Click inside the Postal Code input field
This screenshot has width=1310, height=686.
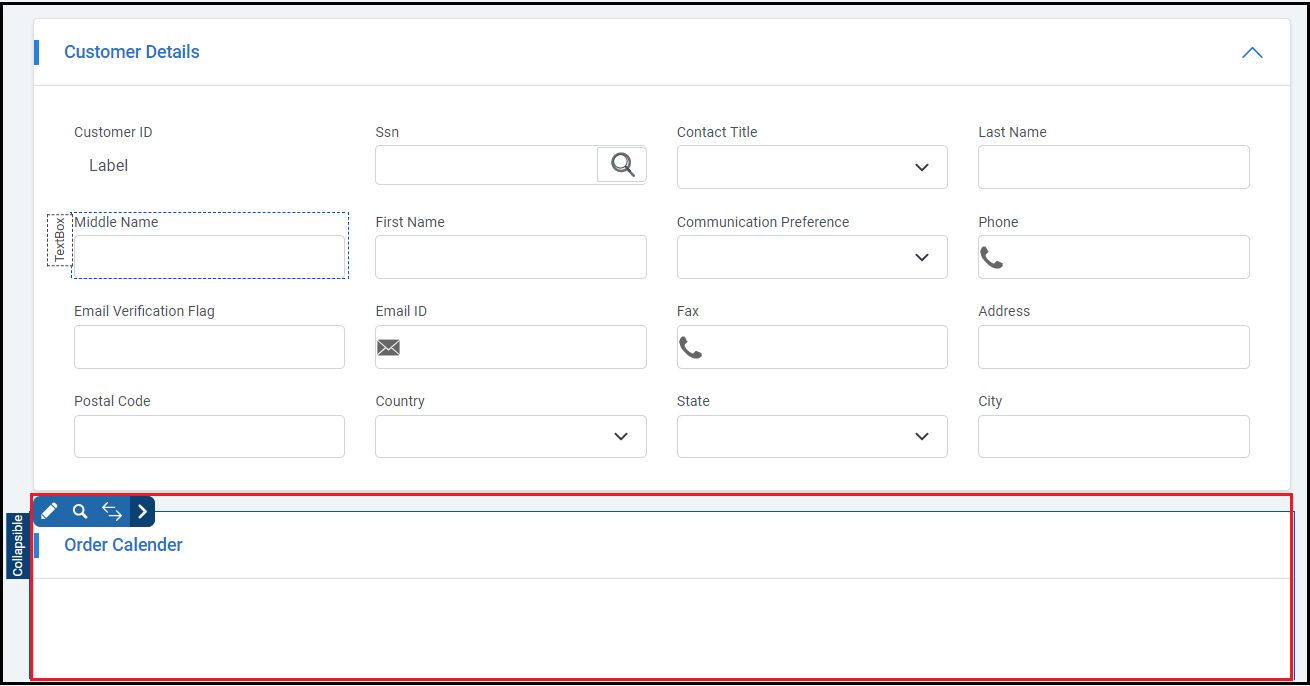pyautogui.click(x=209, y=436)
